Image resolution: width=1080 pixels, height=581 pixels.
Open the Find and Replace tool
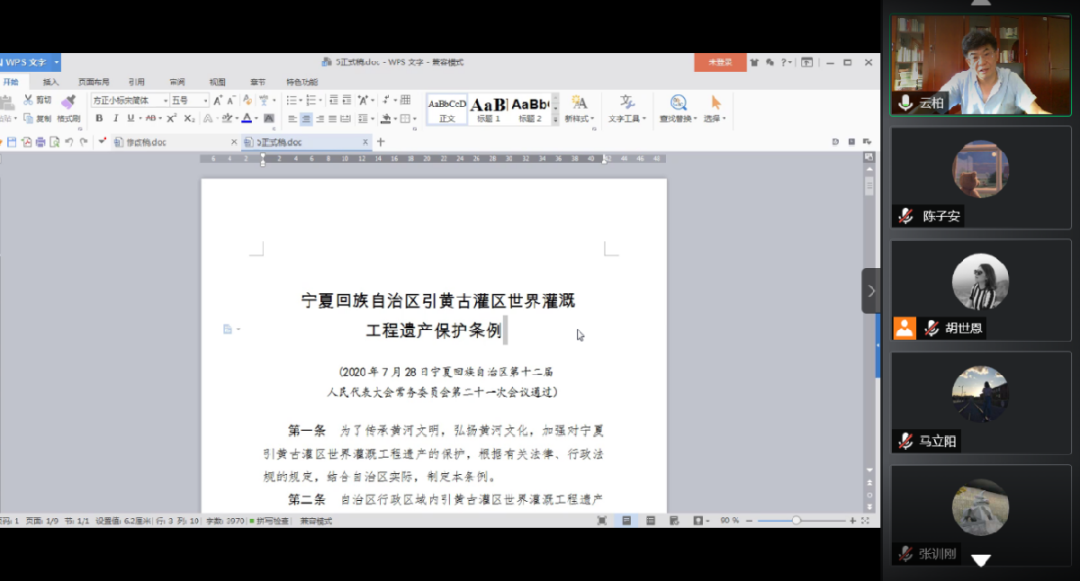coord(678,107)
